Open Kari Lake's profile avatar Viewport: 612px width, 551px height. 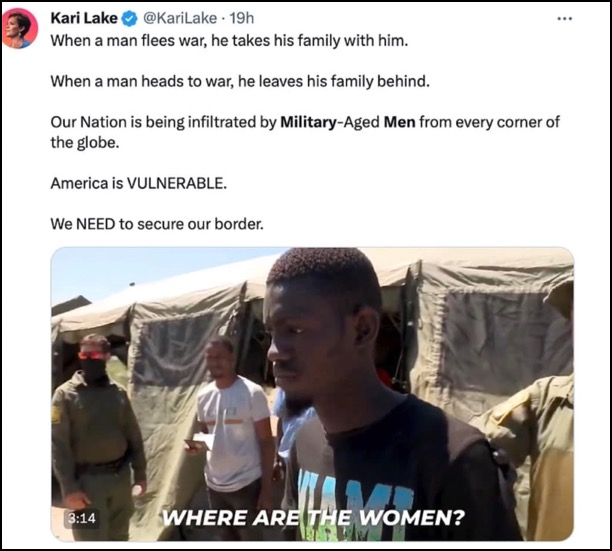coord(20,28)
